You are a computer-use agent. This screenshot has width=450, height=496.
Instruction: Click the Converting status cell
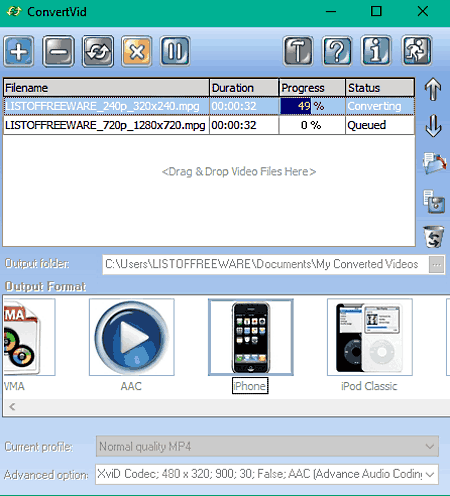(x=380, y=106)
